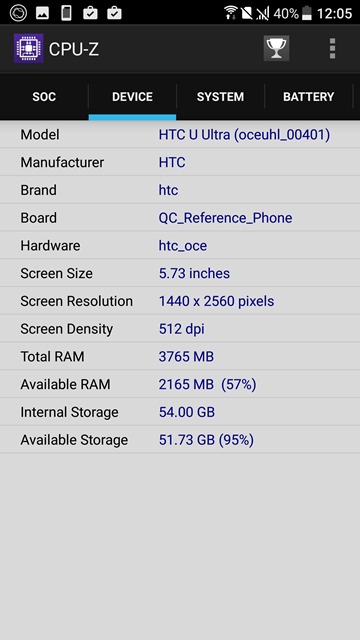The image size is (360, 640).
Task: Open the three-dot overflow menu
Action: 332,49
